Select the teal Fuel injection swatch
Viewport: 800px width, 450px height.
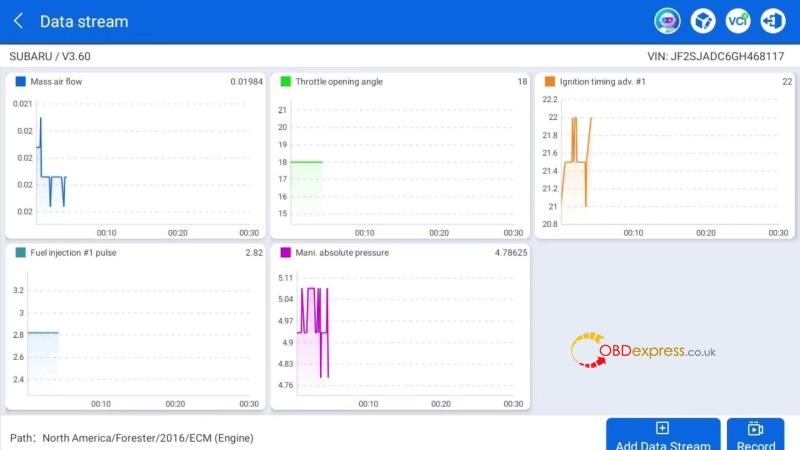[x=20, y=253]
